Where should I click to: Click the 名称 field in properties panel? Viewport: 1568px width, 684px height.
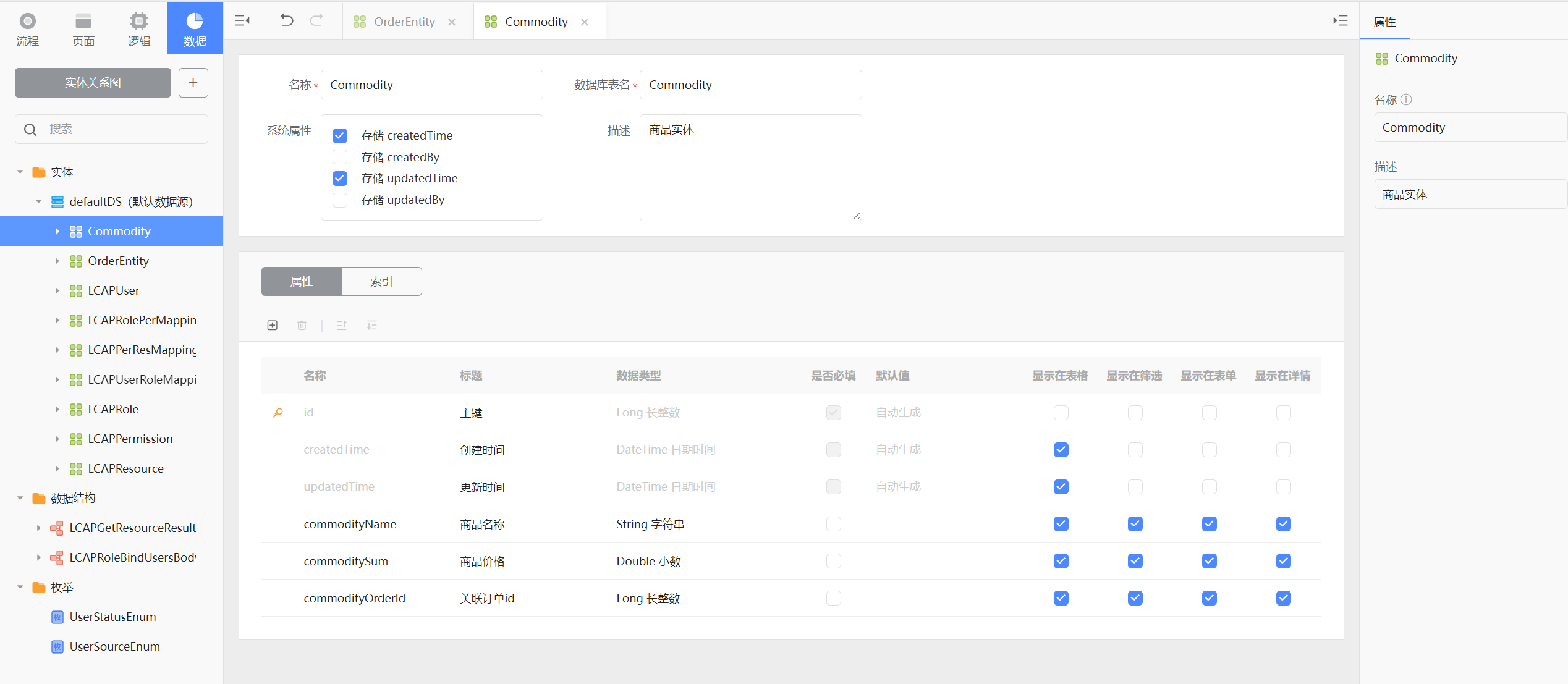[x=1471, y=127]
